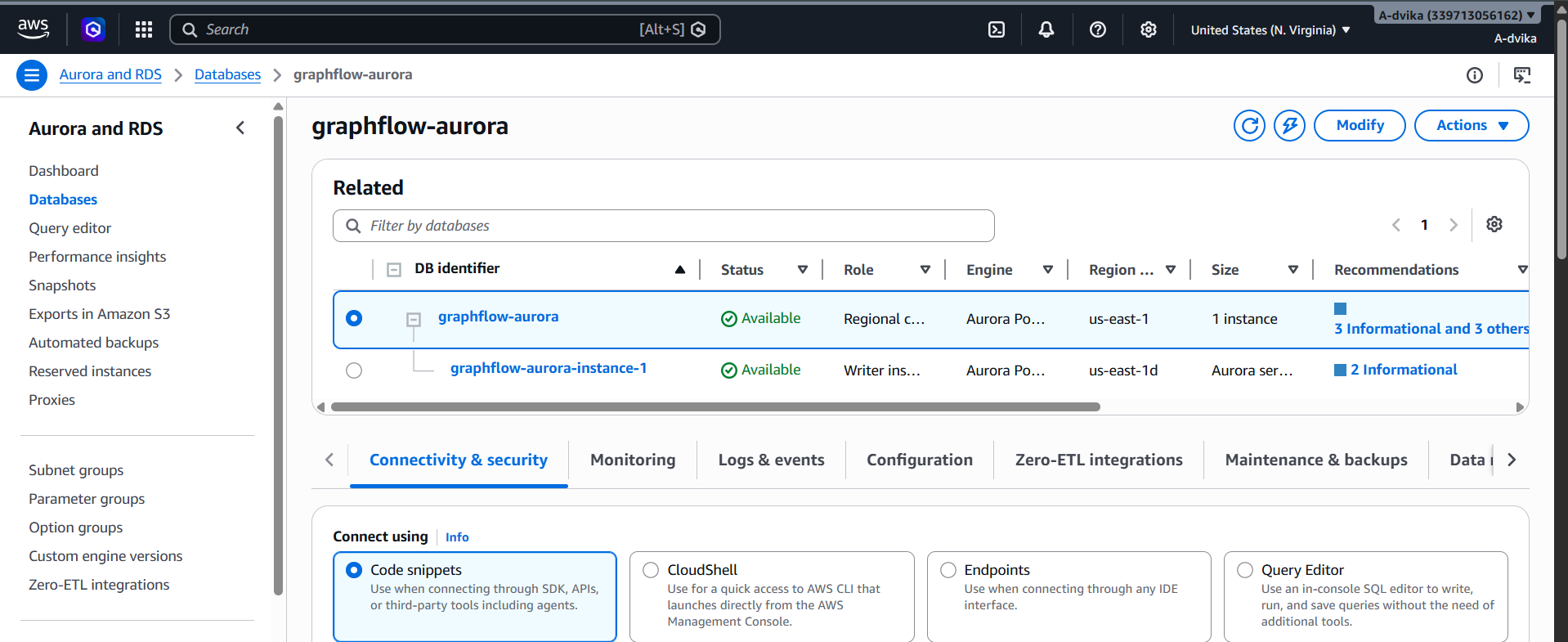1568x642 pixels.
Task: Open the Connect using Info link
Action: coord(457,537)
